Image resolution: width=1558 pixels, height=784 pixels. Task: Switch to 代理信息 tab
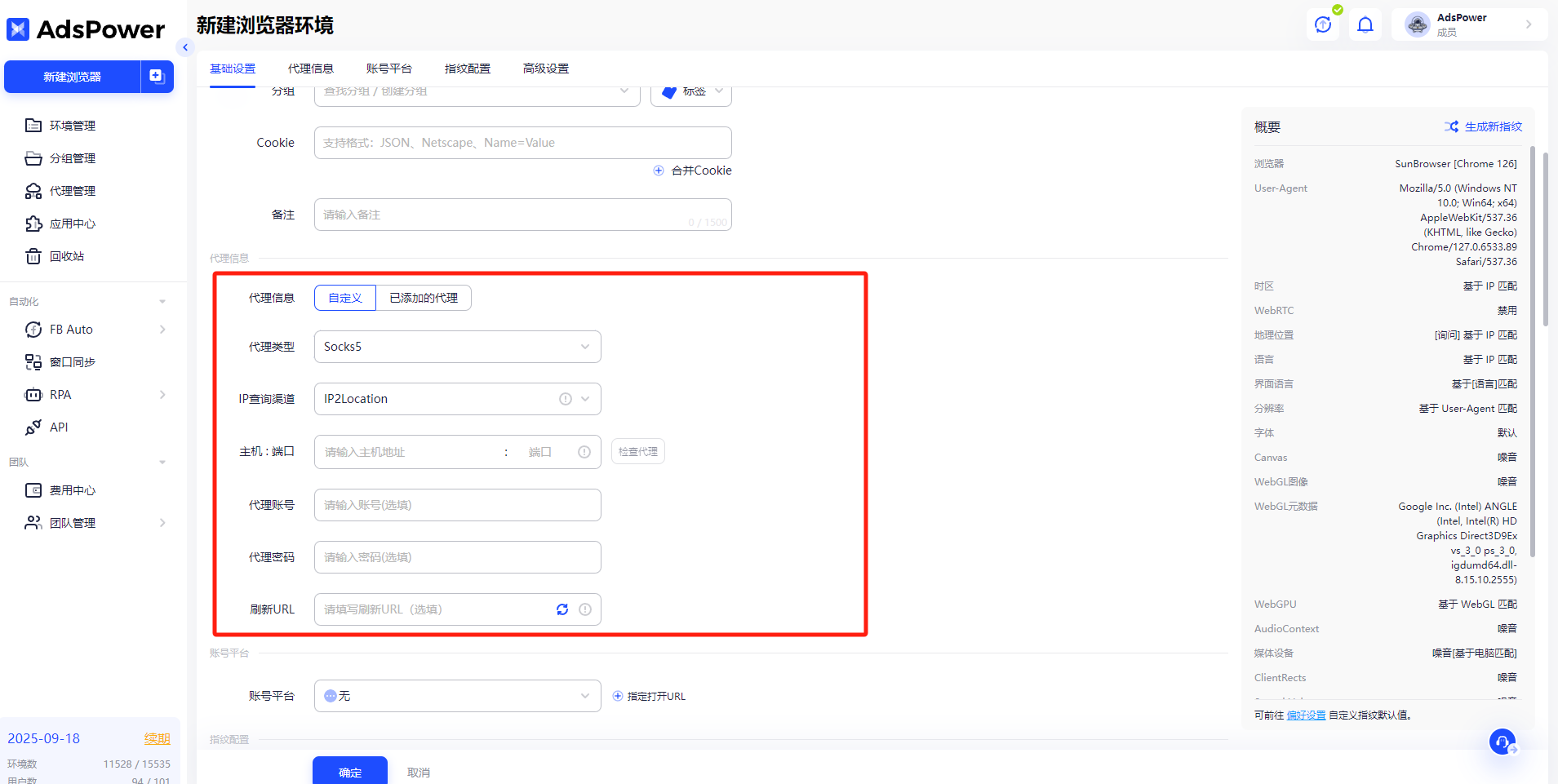[x=311, y=69]
